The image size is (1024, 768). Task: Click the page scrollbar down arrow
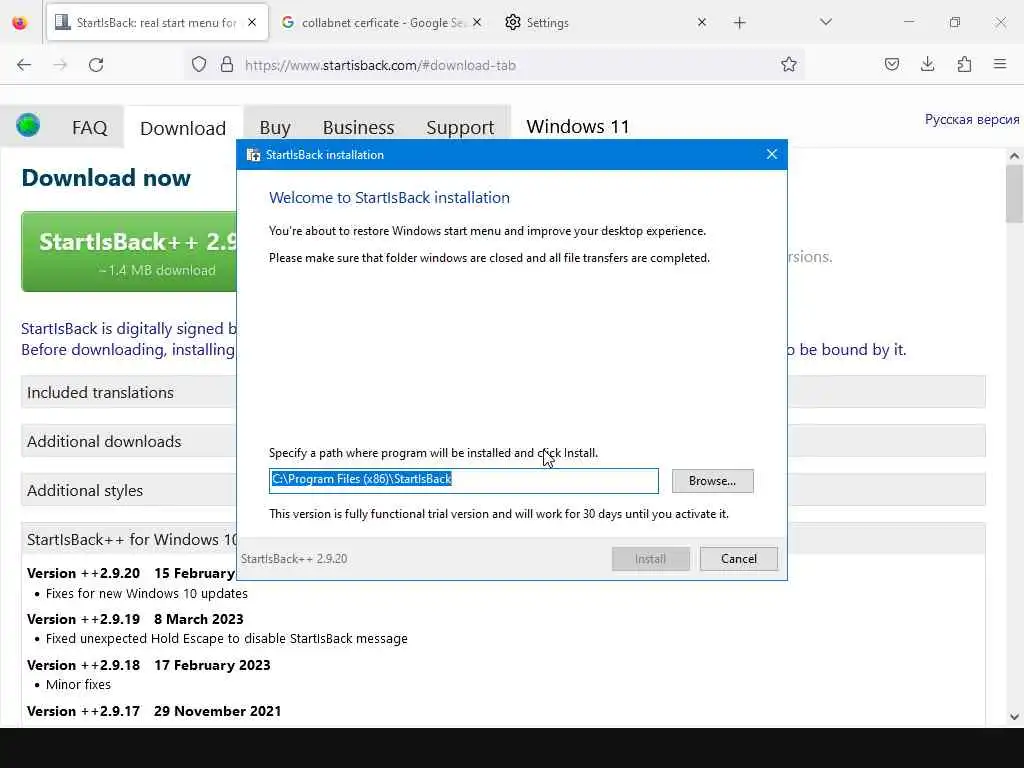[x=1014, y=716]
